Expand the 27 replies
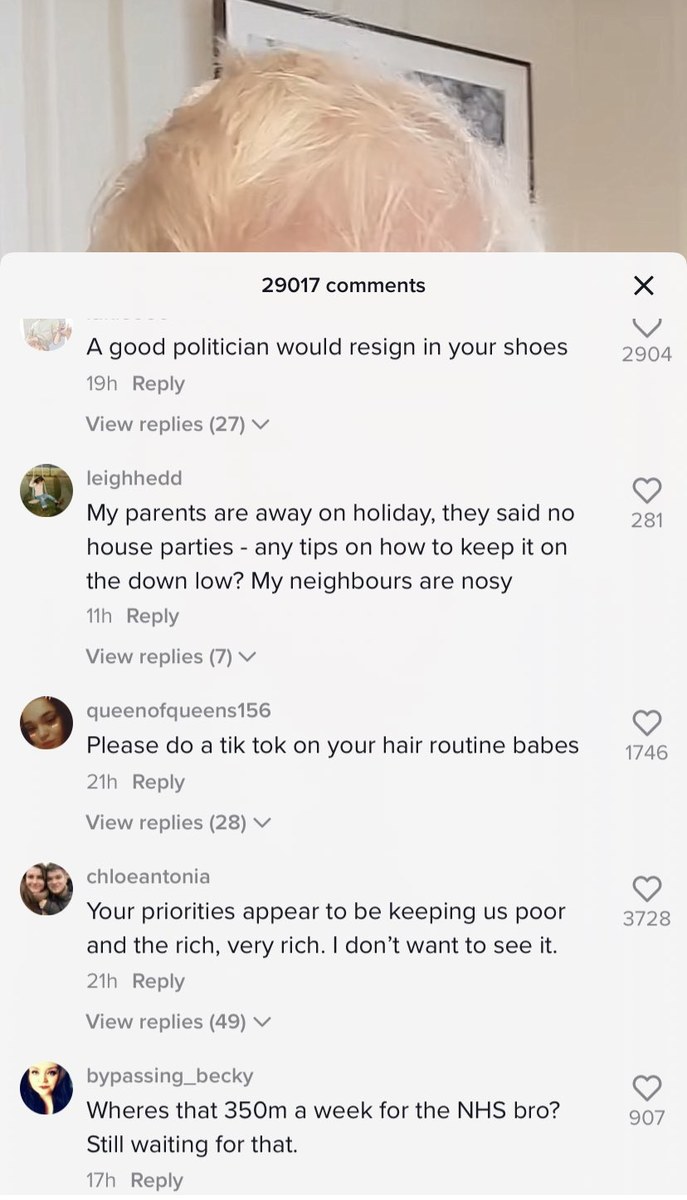The height and width of the screenshot is (1200, 687). pyautogui.click(x=177, y=424)
